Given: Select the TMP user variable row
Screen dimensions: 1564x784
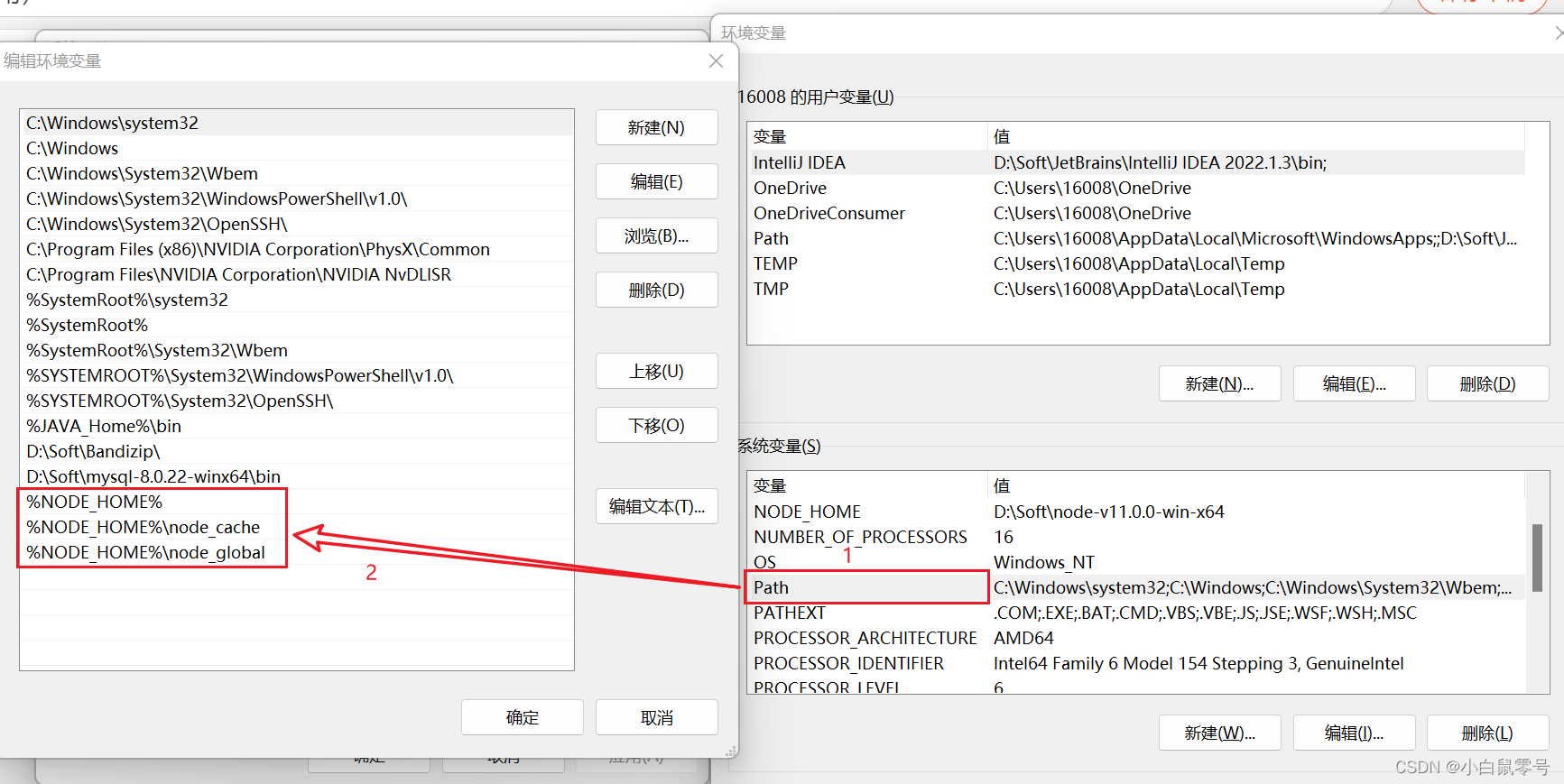Looking at the screenshot, I should tap(1137, 289).
